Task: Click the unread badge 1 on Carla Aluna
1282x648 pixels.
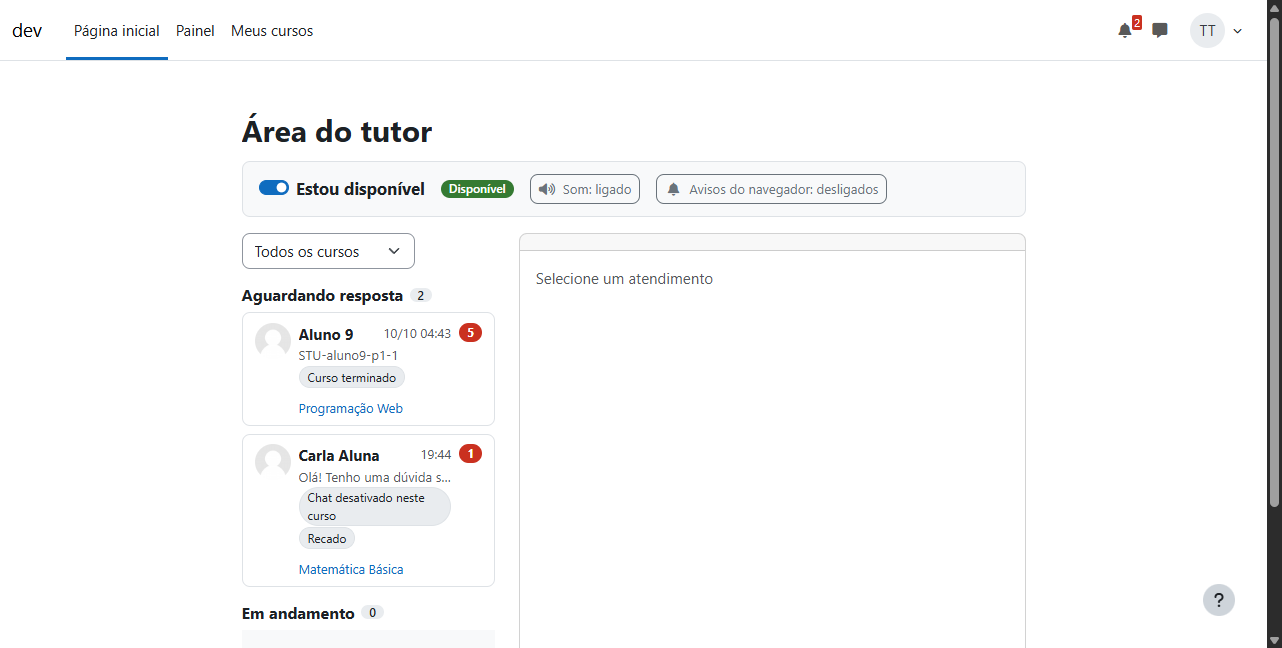Action: tap(470, 453)
